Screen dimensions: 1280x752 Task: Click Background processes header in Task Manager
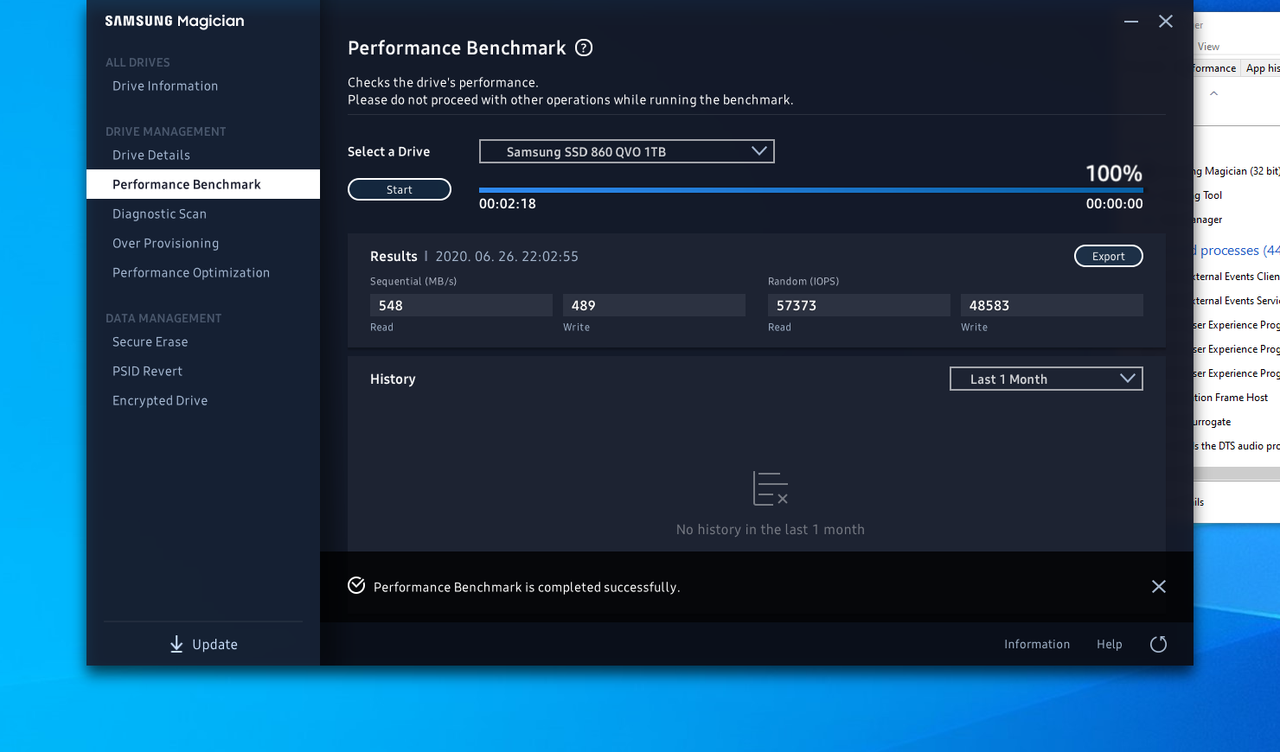(x=1238, y=250)
